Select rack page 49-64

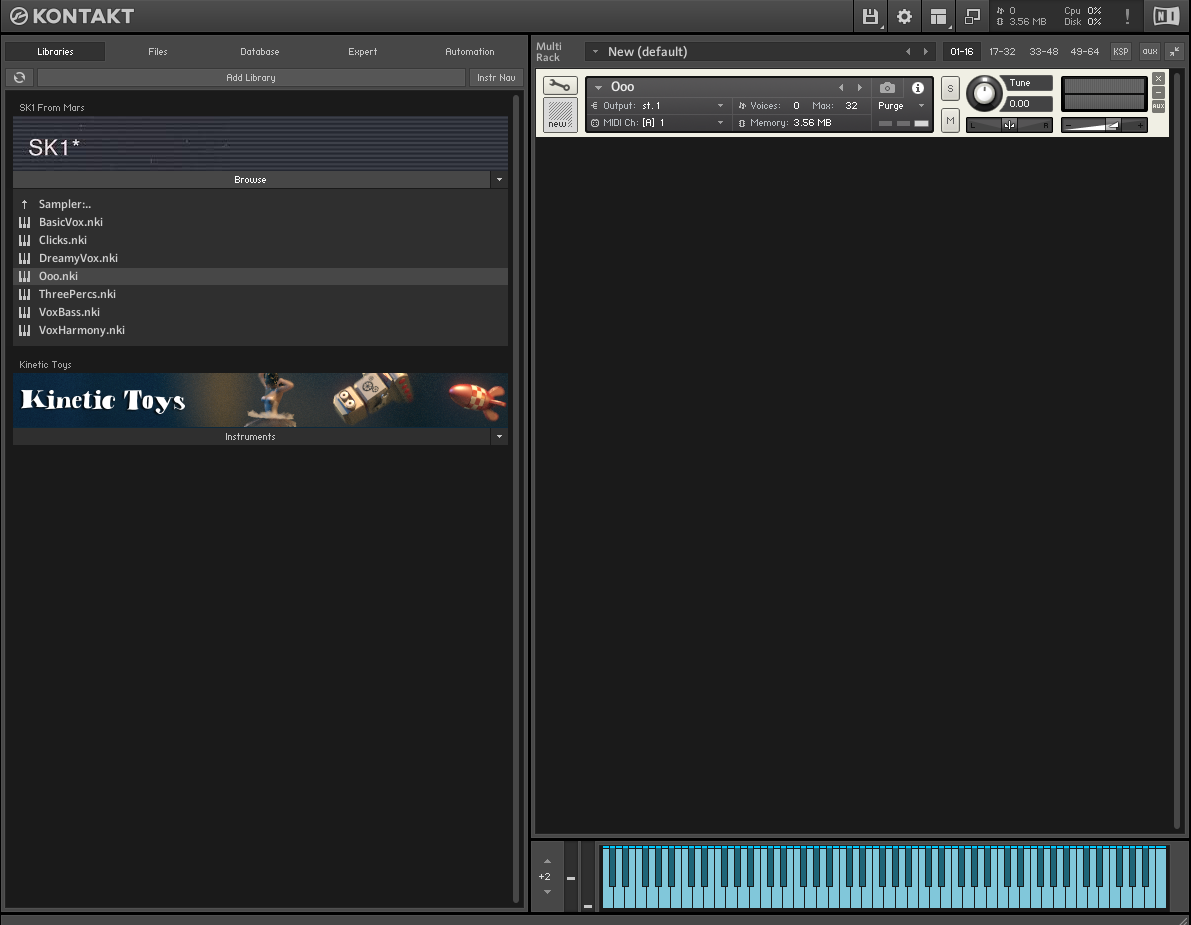pos(1085,52)
